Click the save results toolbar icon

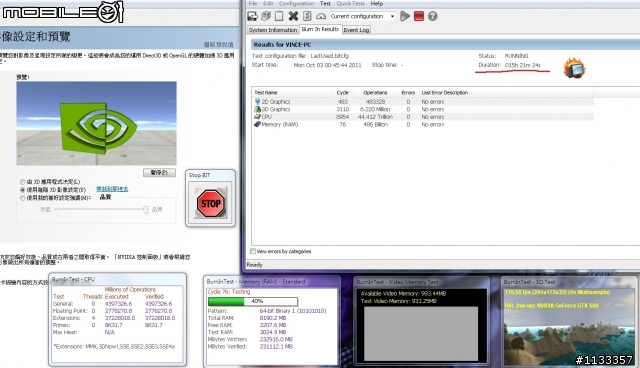[x=252, y=16]
